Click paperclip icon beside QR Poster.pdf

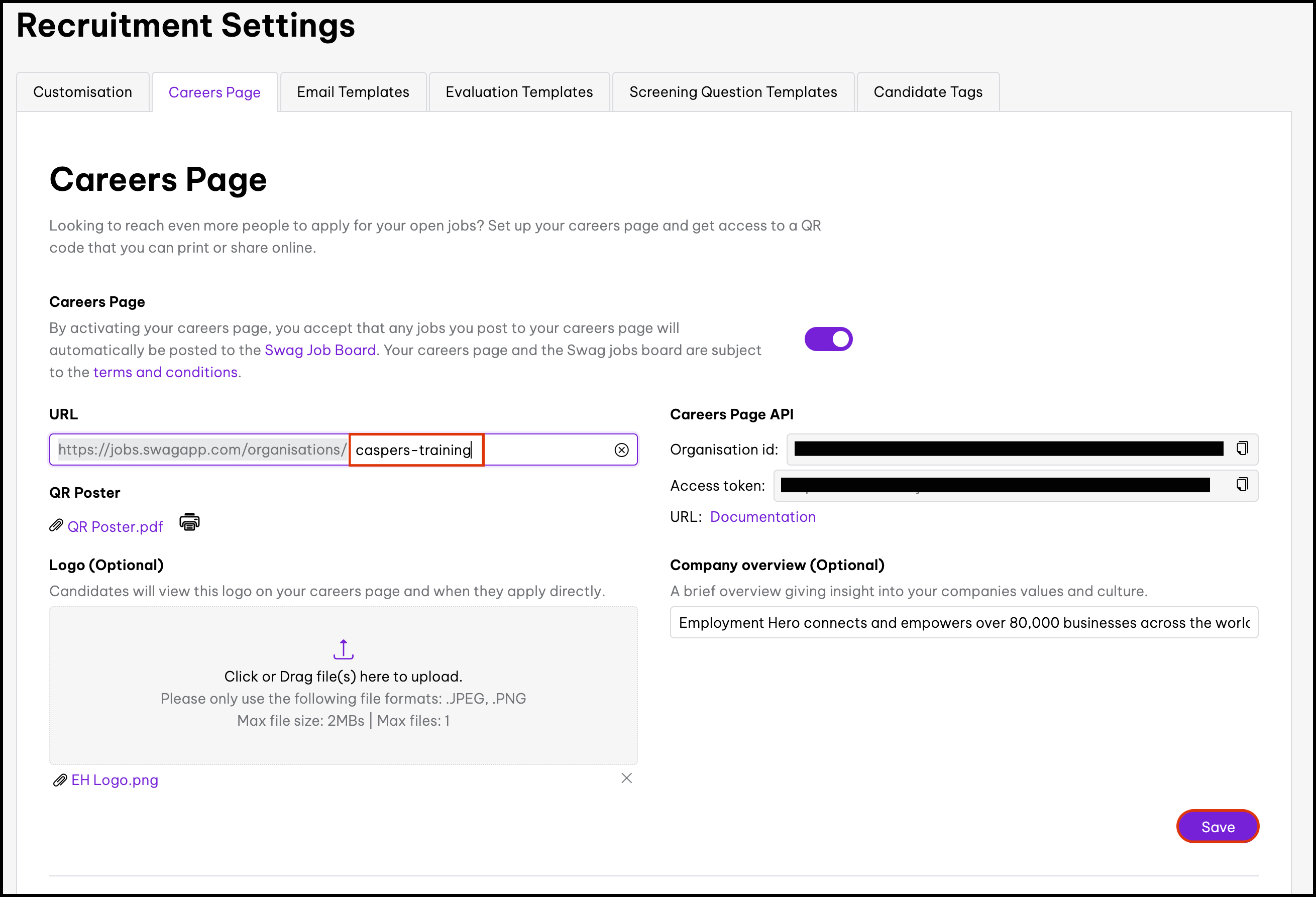click(x=56, y=526)
